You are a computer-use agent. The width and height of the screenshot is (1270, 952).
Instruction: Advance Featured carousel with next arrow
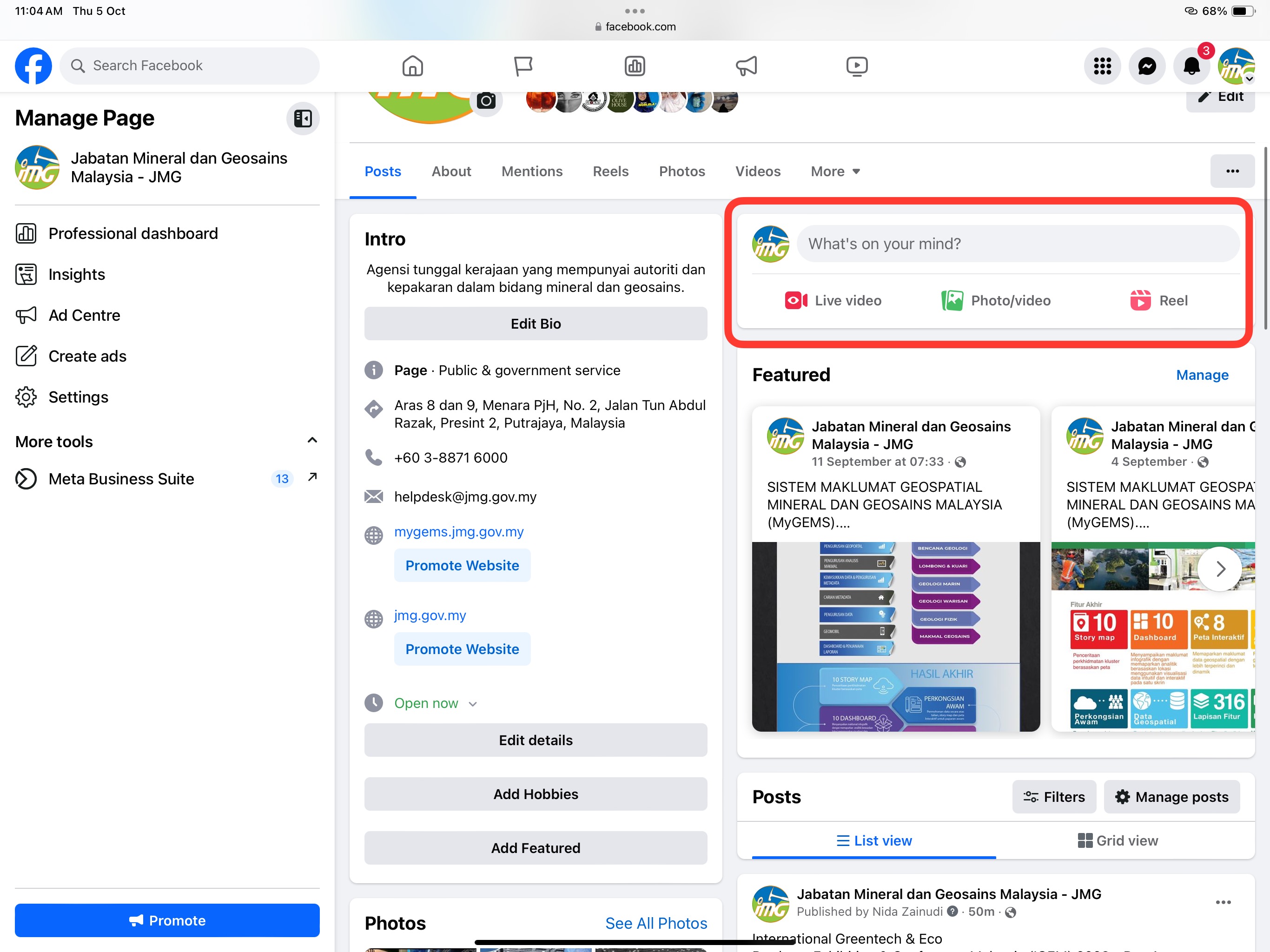[1219, 569]
